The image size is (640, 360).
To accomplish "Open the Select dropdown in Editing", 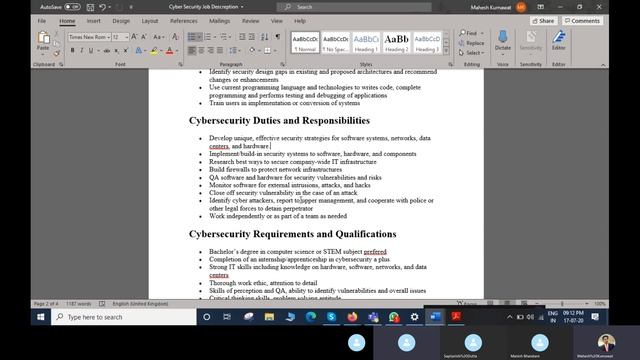I will click(471, 53).
